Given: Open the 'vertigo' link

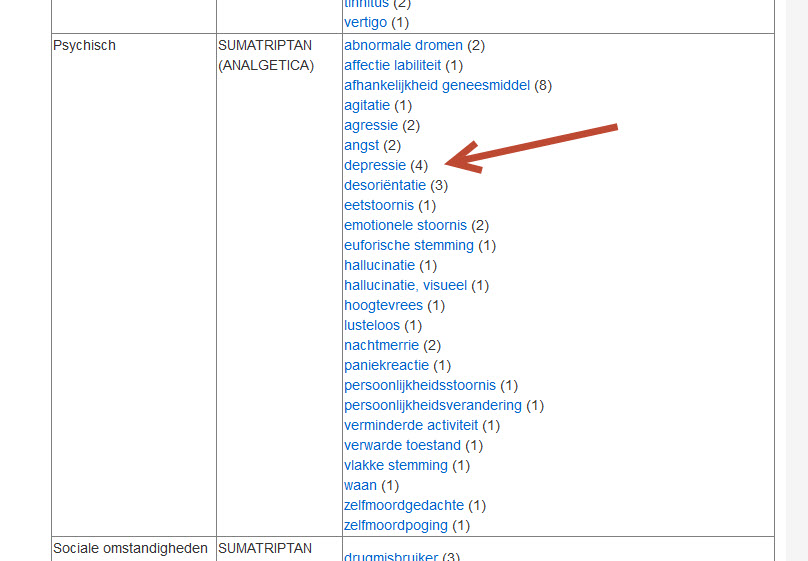Looking at the screenshot, I should click(x=365, y=22).
